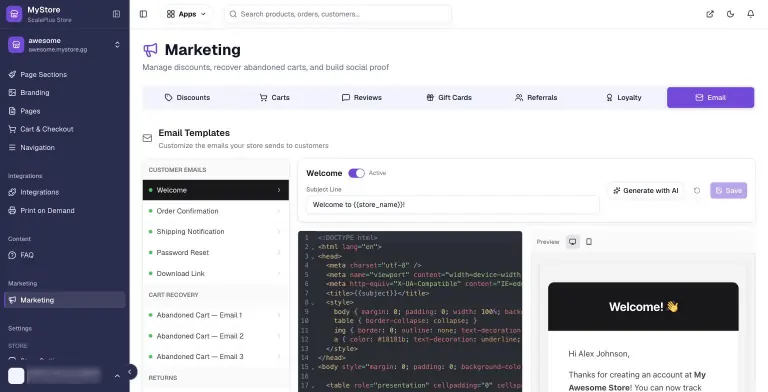Click the reset template icon
This screenshot has width=768, height=392.
click(697, 191)
